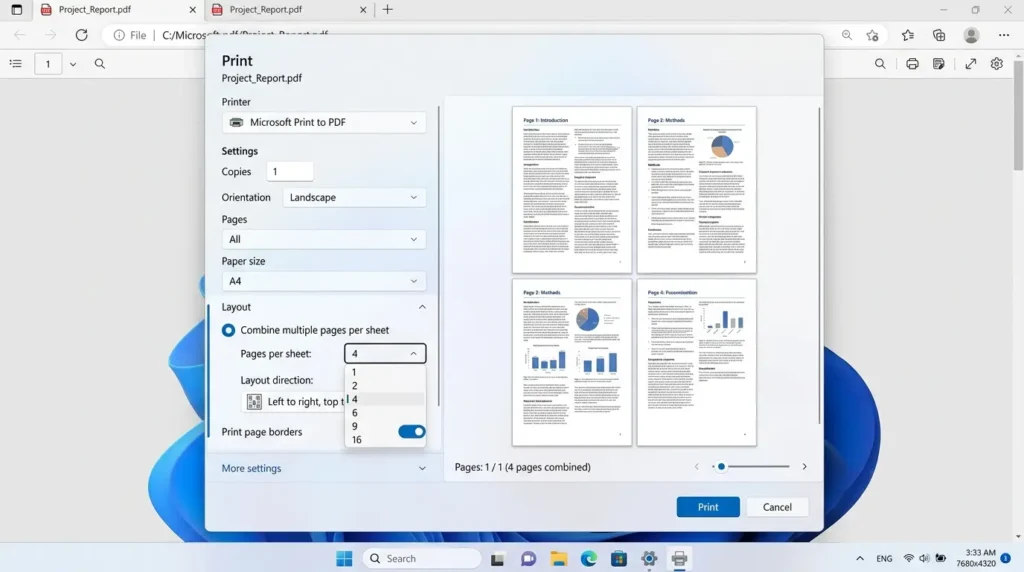This screenshot has height=572, width=1024.
Task: Open the Windows Start menu
Action: coord(344,558)
